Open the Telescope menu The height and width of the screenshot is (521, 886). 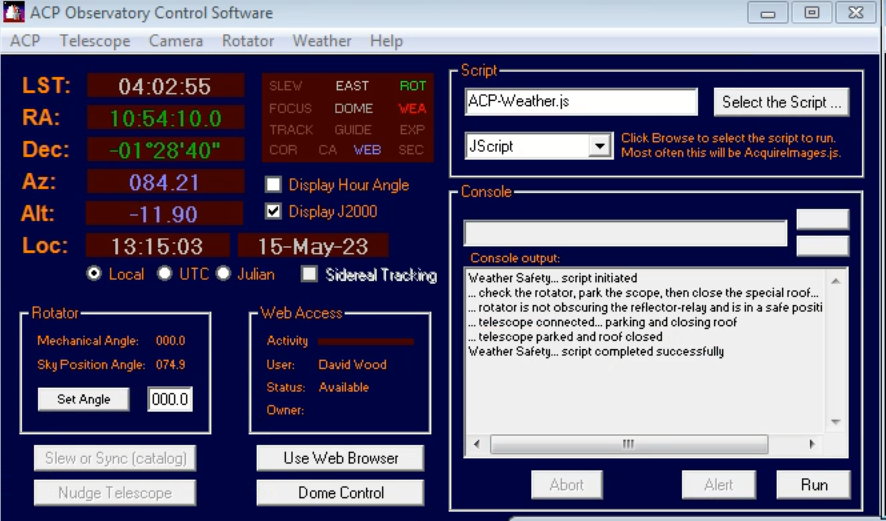(x=95, y=41)
